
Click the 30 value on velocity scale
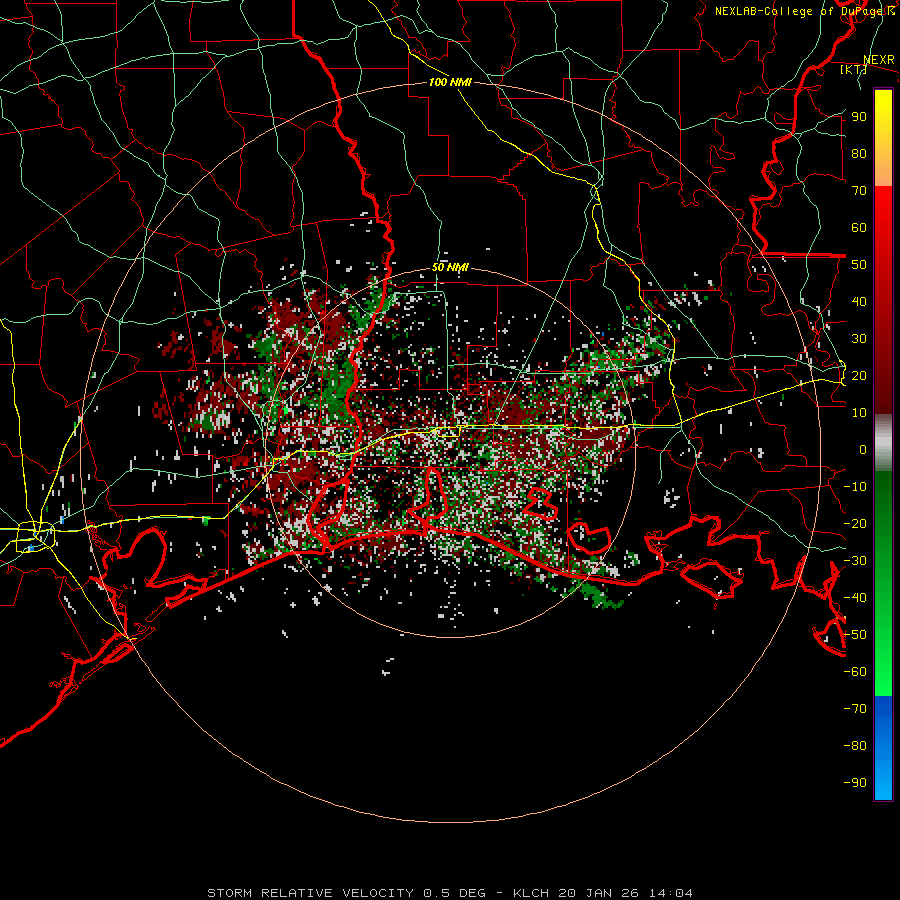(859, 339)
